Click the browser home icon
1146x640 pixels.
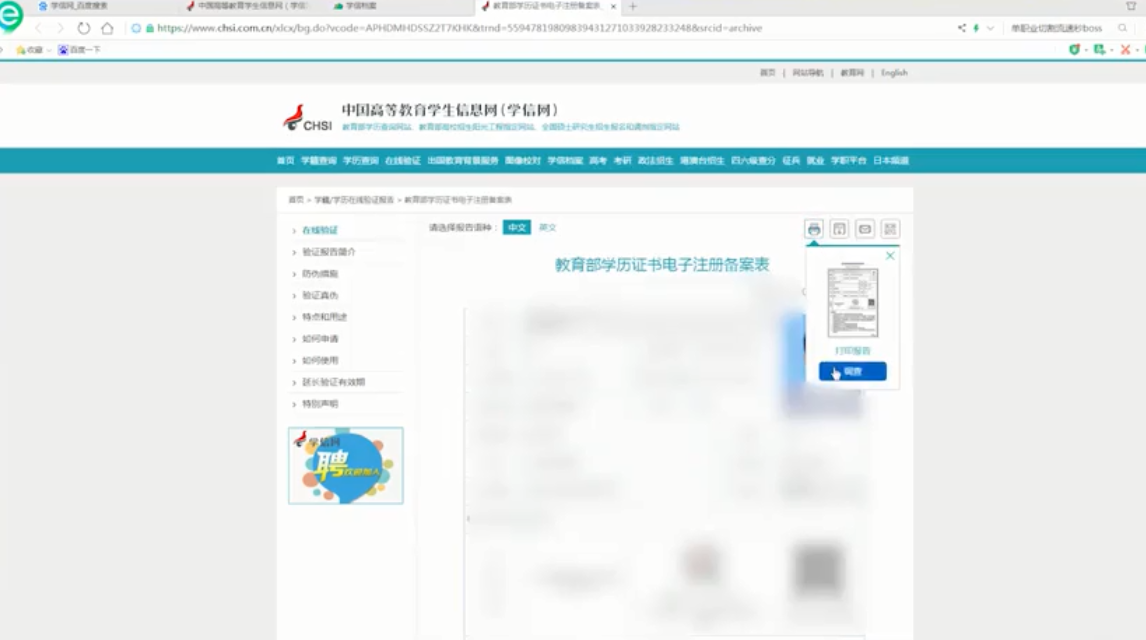[x=107, y=28]
